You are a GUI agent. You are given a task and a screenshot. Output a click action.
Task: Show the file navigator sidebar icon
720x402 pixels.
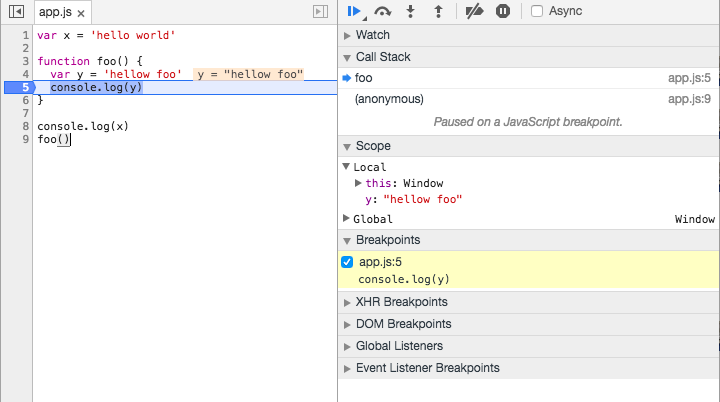coord(16,12)
